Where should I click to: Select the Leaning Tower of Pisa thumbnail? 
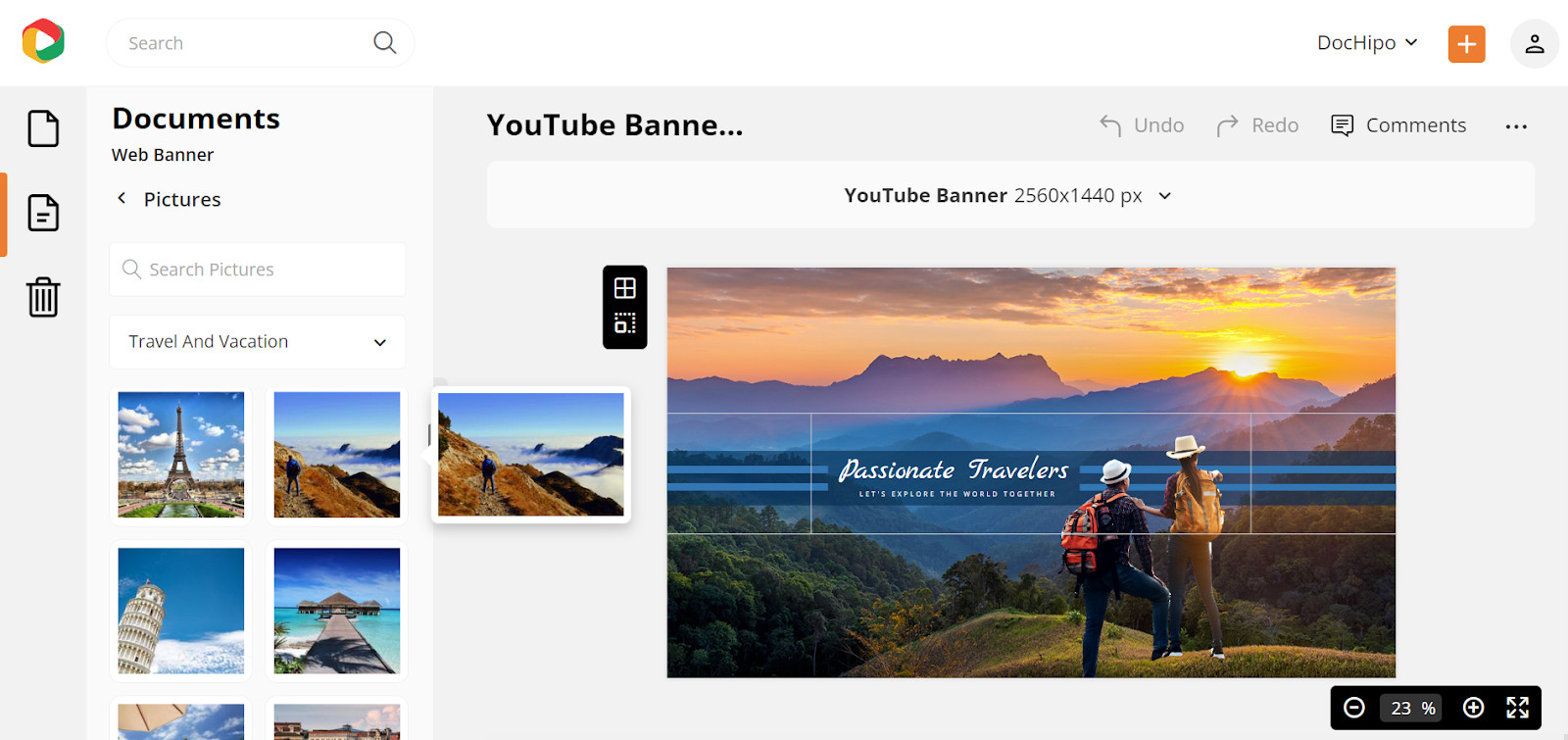click(181, 611)
